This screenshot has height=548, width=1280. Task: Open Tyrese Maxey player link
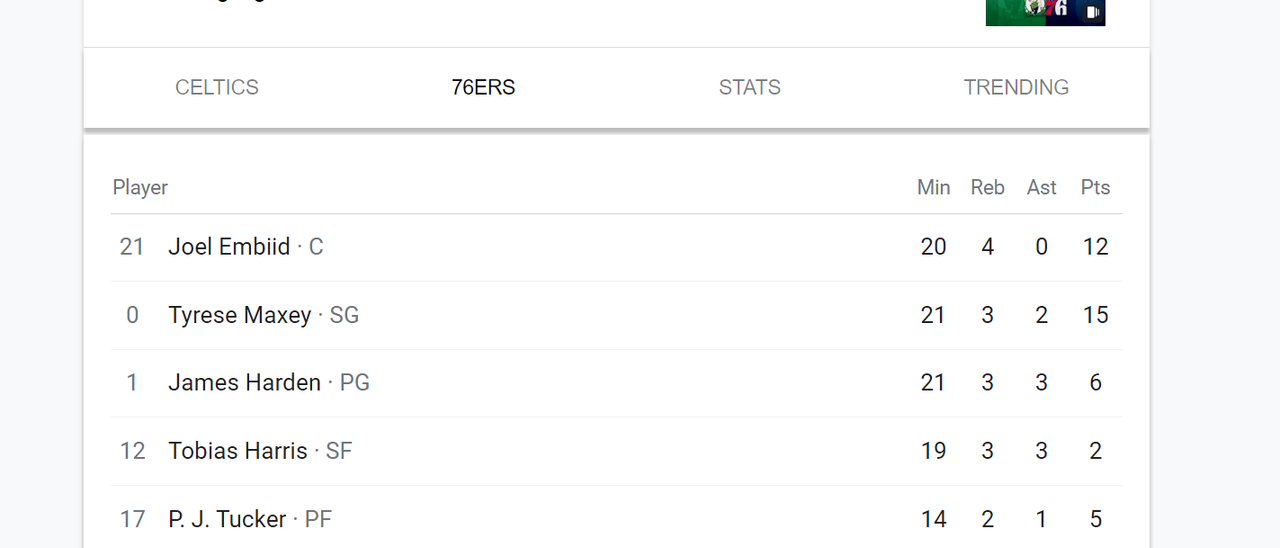[x=240, y=315]
